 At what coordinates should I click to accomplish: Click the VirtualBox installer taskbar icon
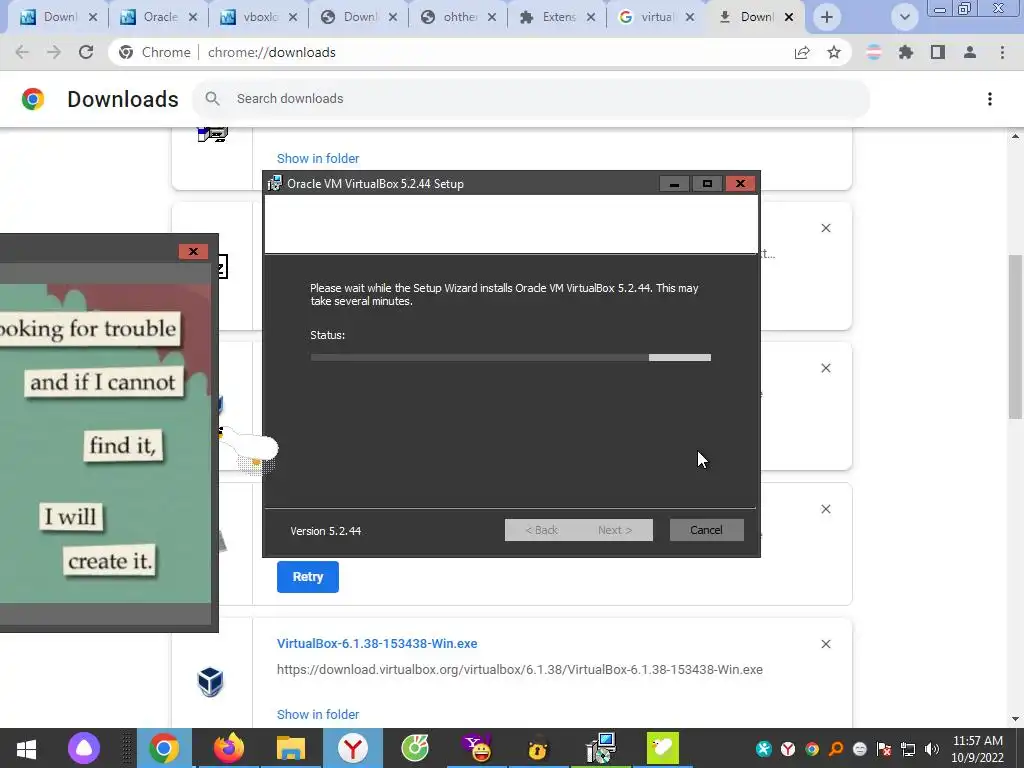tap(601, 748)
